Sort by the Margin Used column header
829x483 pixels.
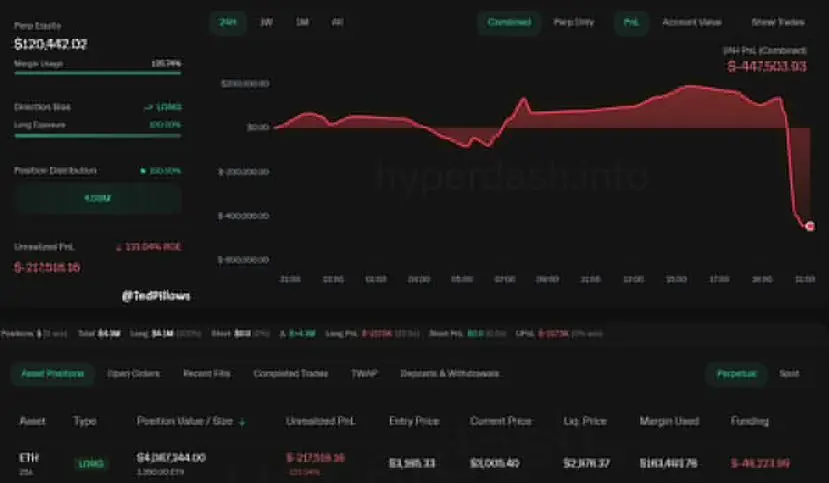(669, 421)
